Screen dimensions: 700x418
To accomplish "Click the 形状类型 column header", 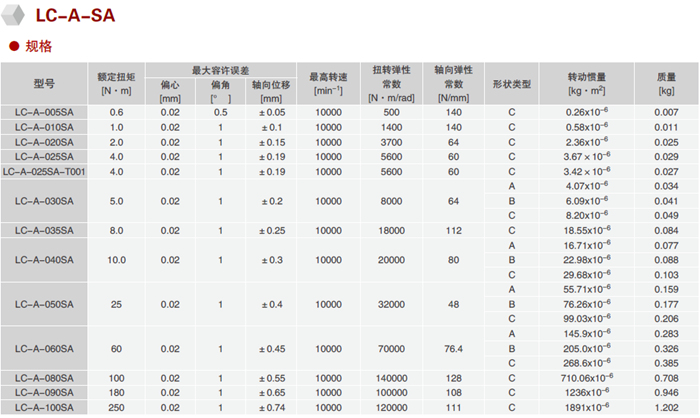I will click(x=511, y=84).
